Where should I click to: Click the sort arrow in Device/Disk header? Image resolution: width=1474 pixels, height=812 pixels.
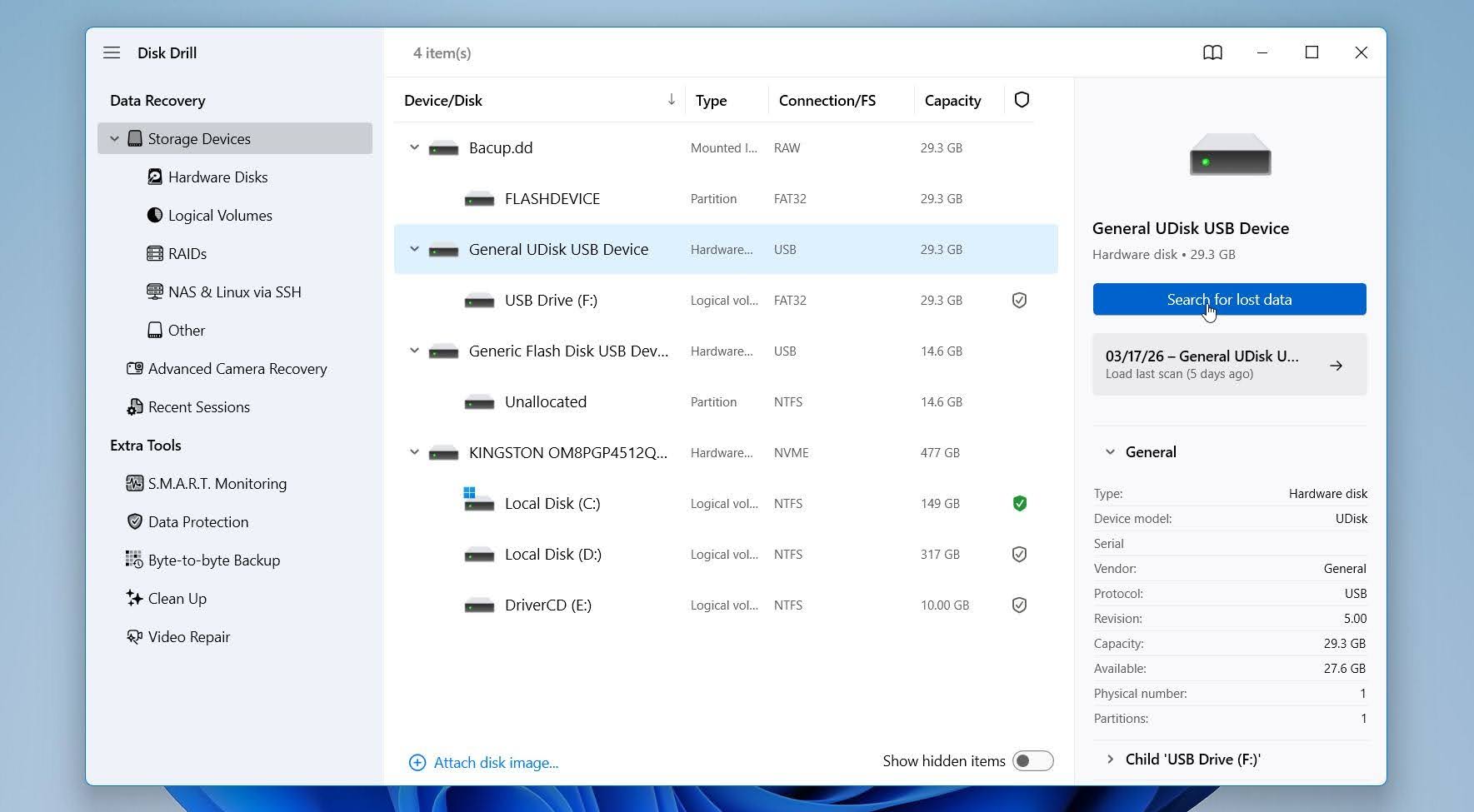[671, 100]
